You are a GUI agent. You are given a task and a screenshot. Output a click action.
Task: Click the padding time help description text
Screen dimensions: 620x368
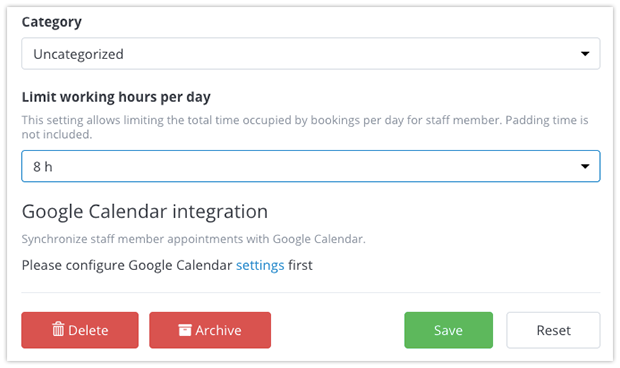(305, 127)
